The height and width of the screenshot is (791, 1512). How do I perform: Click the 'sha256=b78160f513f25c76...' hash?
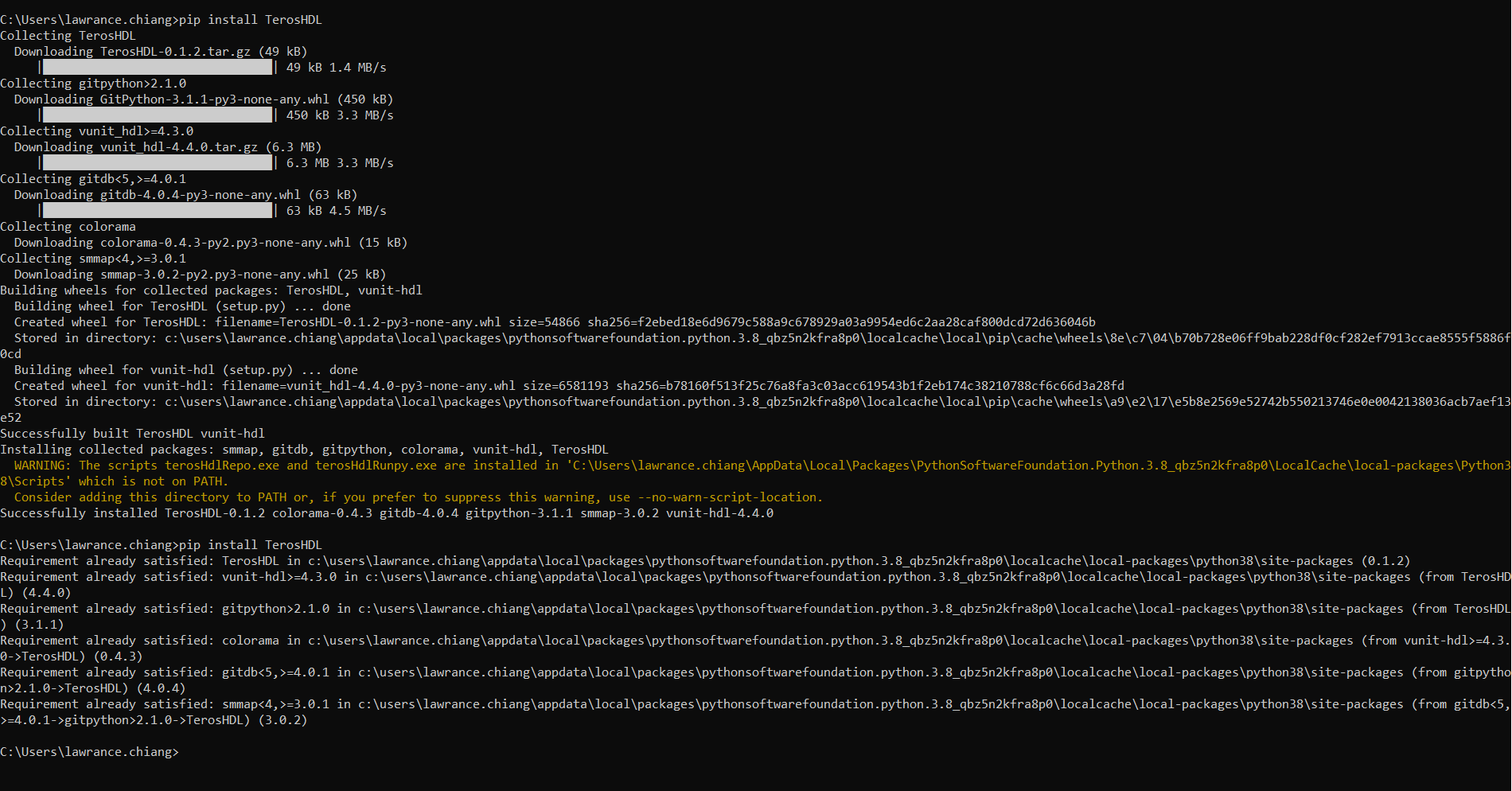870,386
